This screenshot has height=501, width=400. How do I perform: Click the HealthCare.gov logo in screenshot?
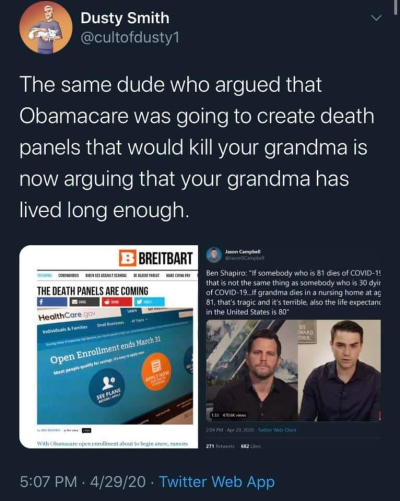[x=67, y=316]
